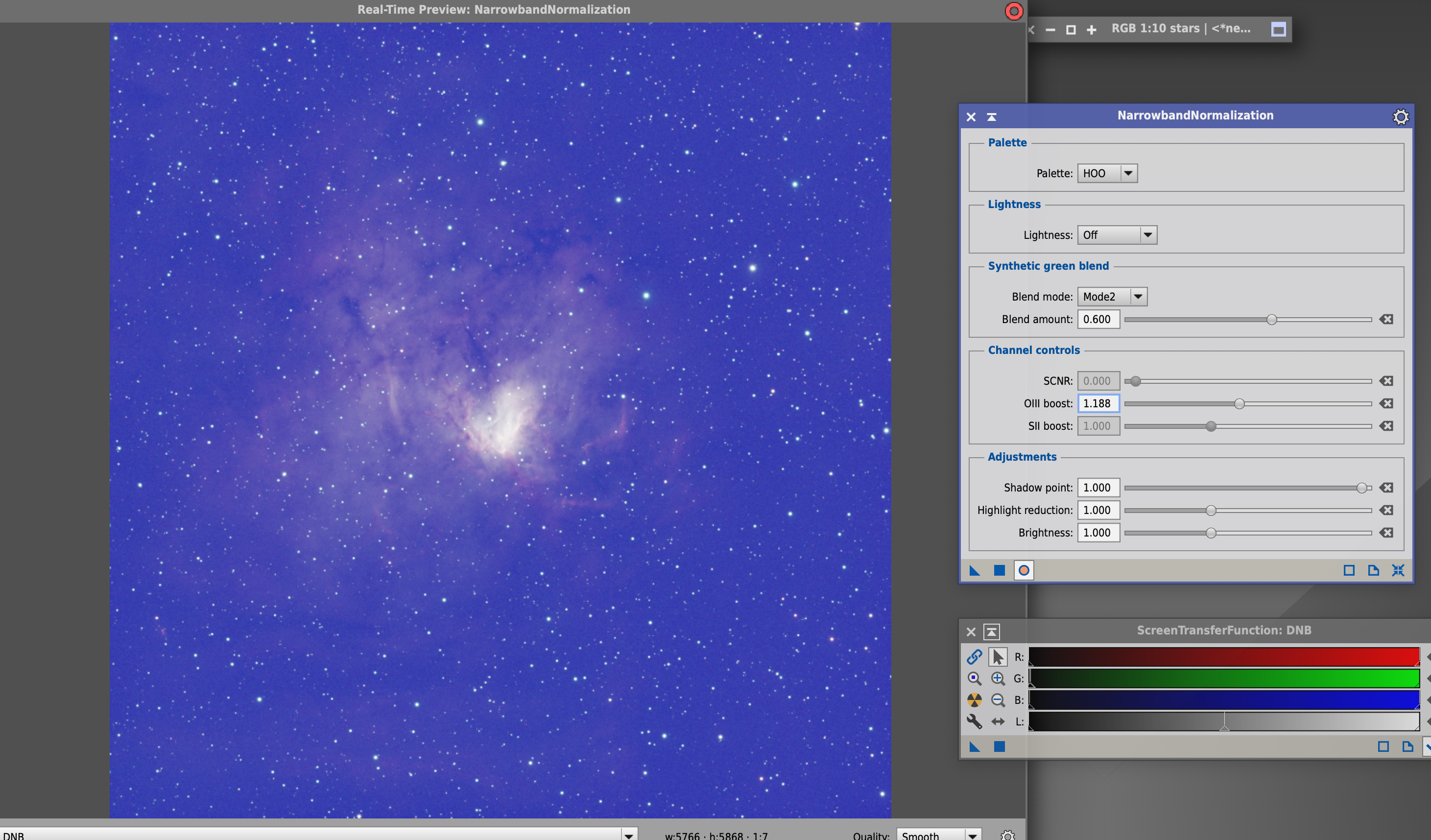
Task: Click the STF zoom-out magnifier icon
Action: pyautogui.click(x=998, y=700)
